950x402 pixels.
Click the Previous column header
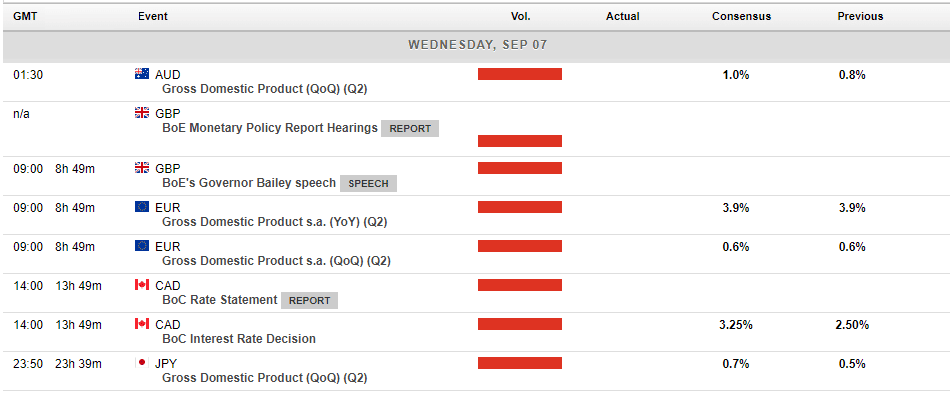point(860,16)
